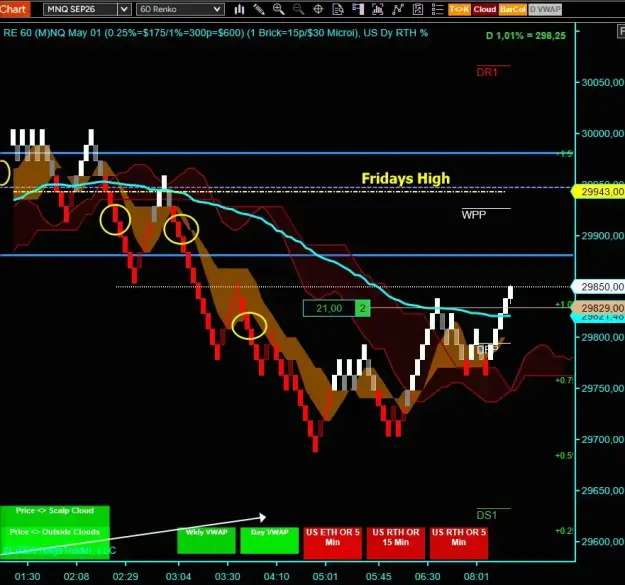Click the zoom out magnifier icon
The height and width of the screenshot is (585, 625).
pos(298,9)
